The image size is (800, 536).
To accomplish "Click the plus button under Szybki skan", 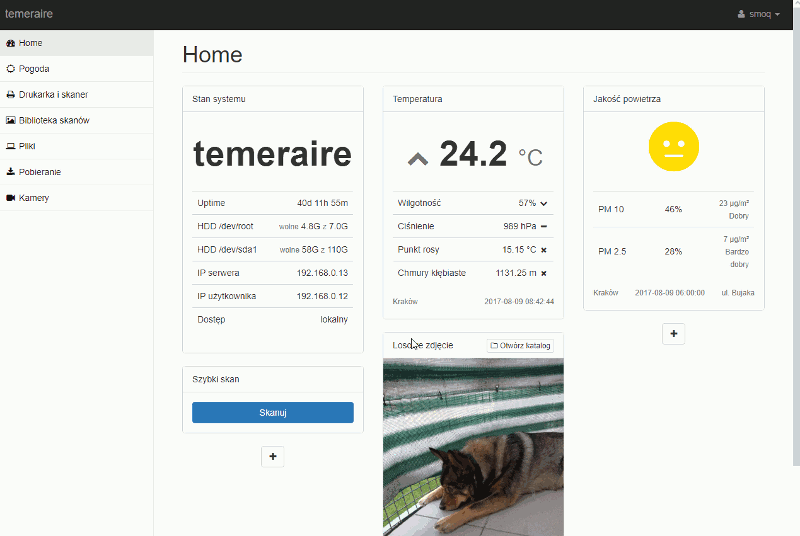I will coord(273,456).
